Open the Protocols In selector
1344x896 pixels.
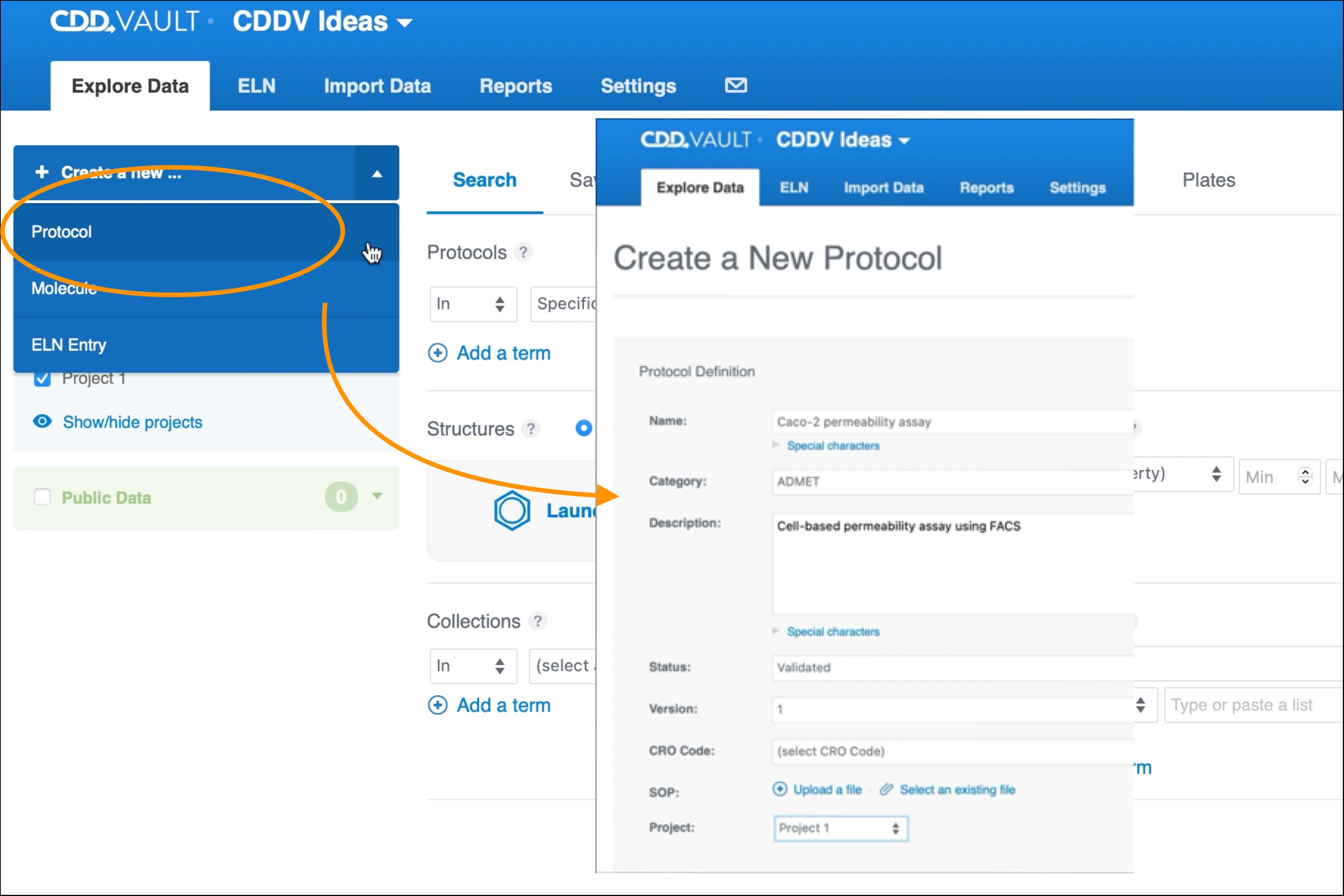[473, 304]
